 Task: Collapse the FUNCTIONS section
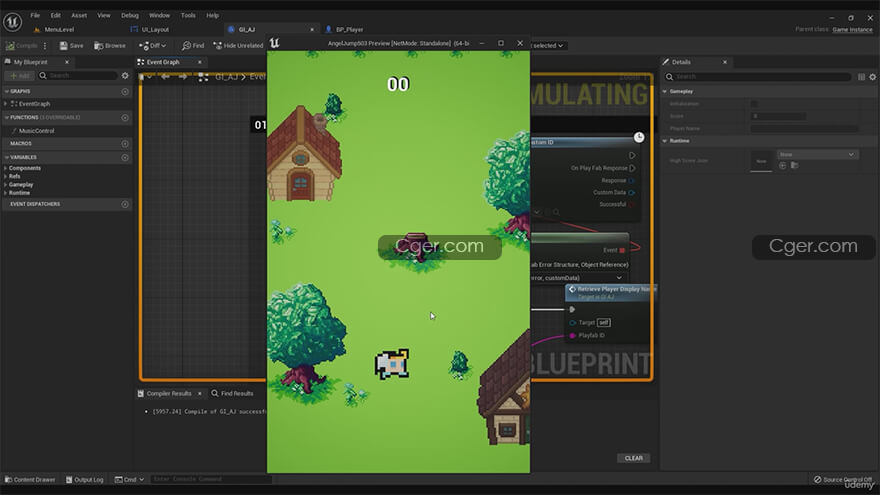7,117
